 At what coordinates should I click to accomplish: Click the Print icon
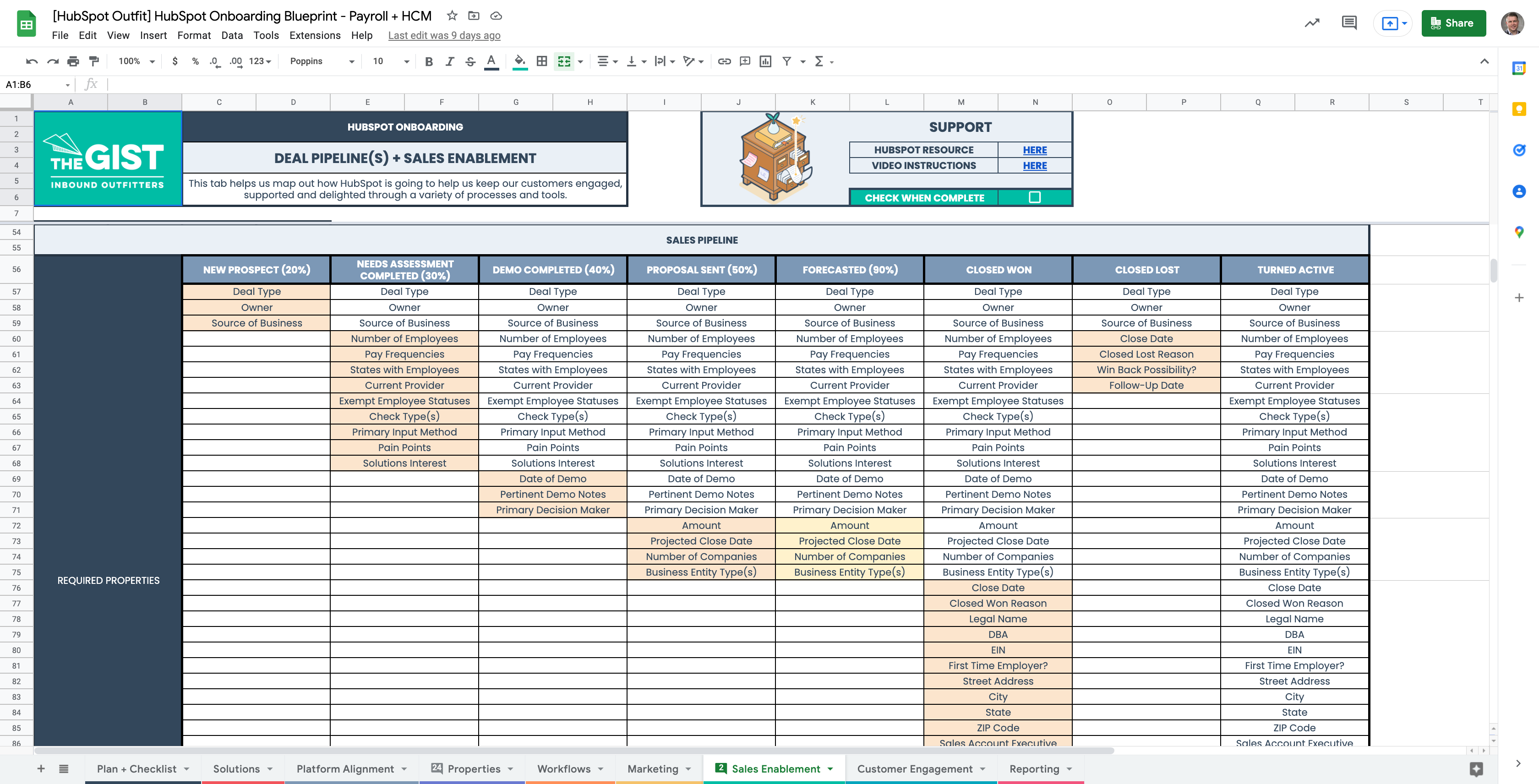tap(73, 61)
